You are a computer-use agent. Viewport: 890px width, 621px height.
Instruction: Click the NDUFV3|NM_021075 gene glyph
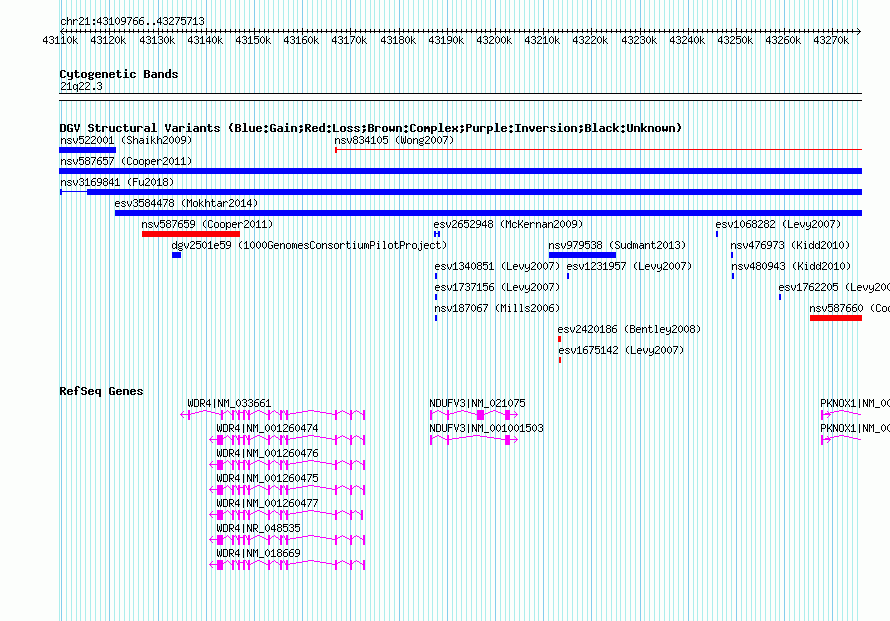[474, 415]
